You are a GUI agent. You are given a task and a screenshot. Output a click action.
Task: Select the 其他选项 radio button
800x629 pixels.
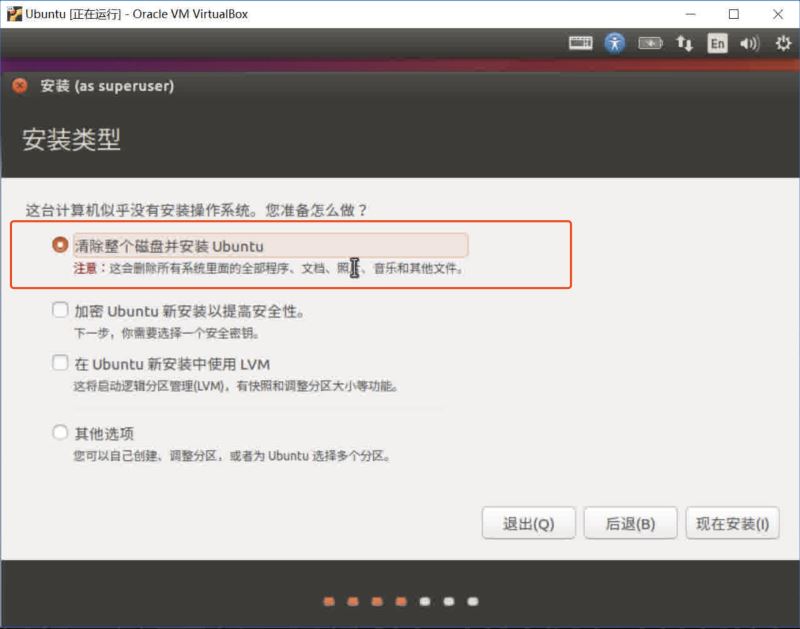[60, 432]
